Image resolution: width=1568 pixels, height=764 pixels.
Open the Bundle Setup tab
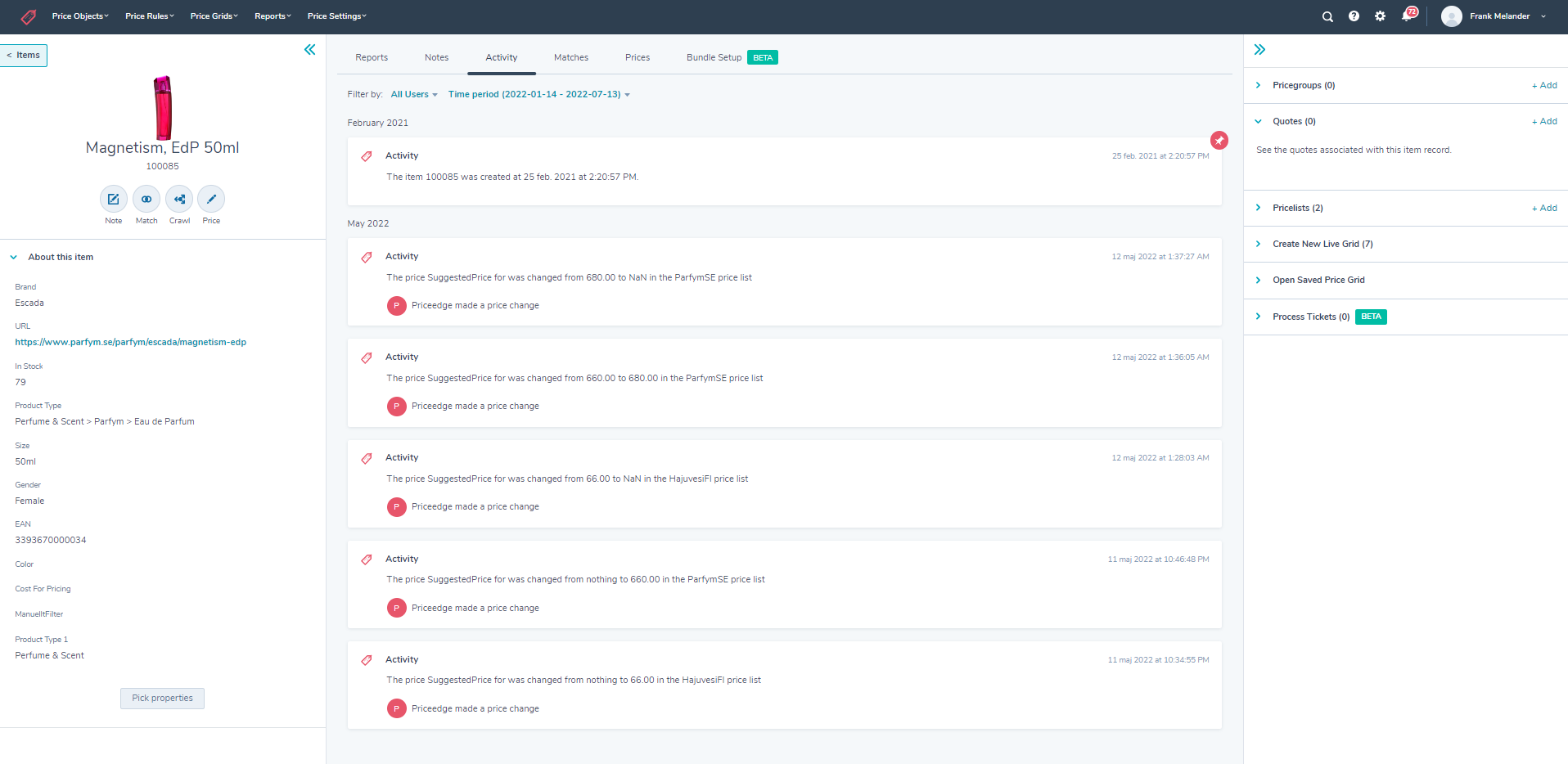click(x=732, y=57)
